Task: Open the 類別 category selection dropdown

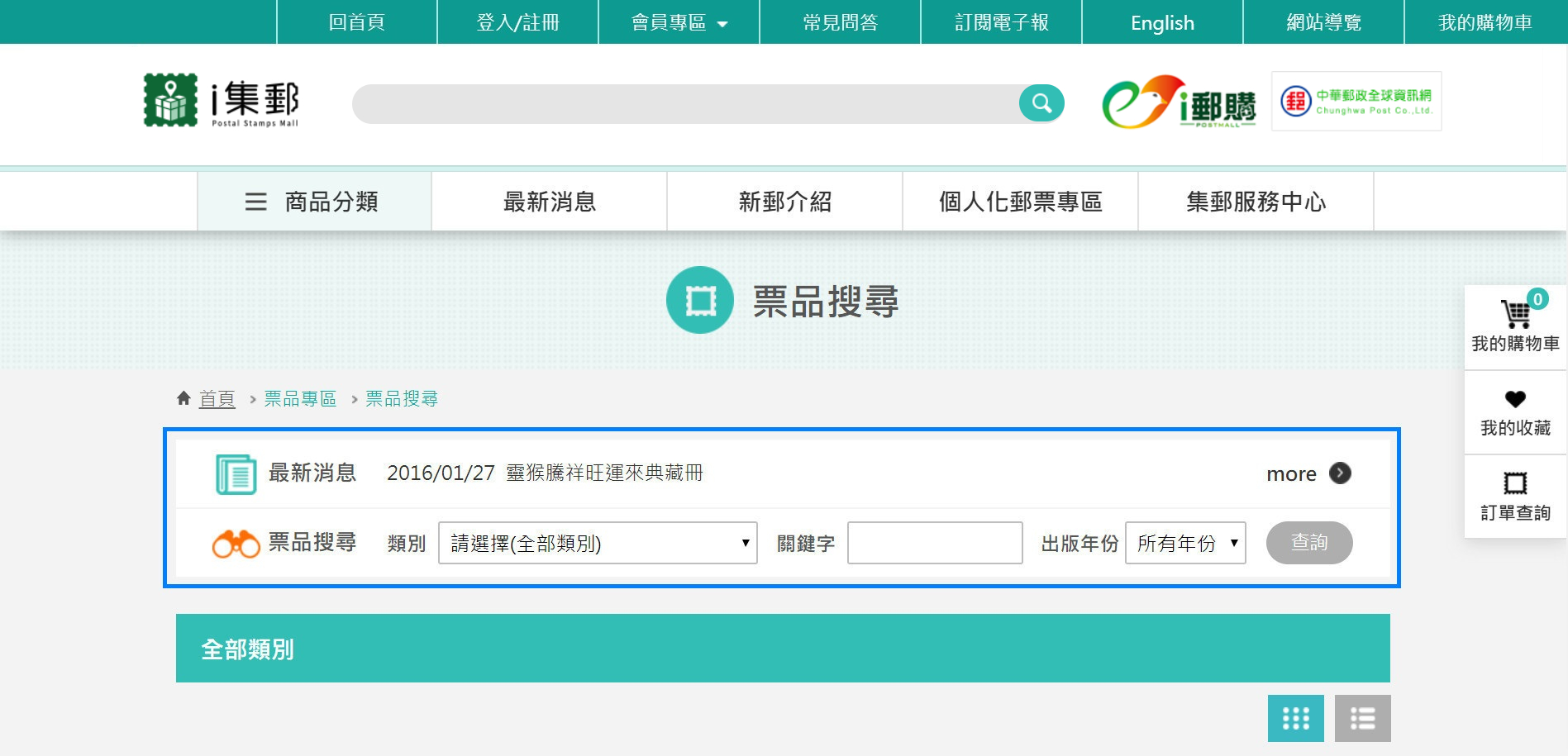Action: pyautogui.click(x=597, y=543)
